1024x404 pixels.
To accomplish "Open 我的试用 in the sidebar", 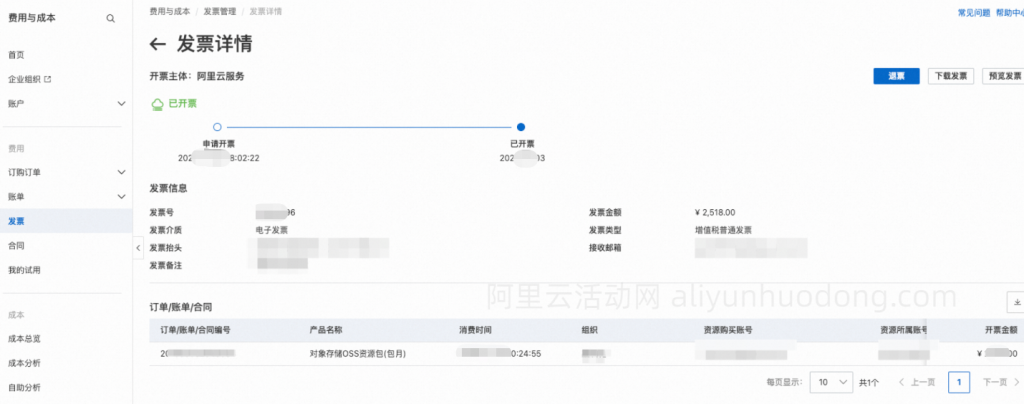I will 25,270.
